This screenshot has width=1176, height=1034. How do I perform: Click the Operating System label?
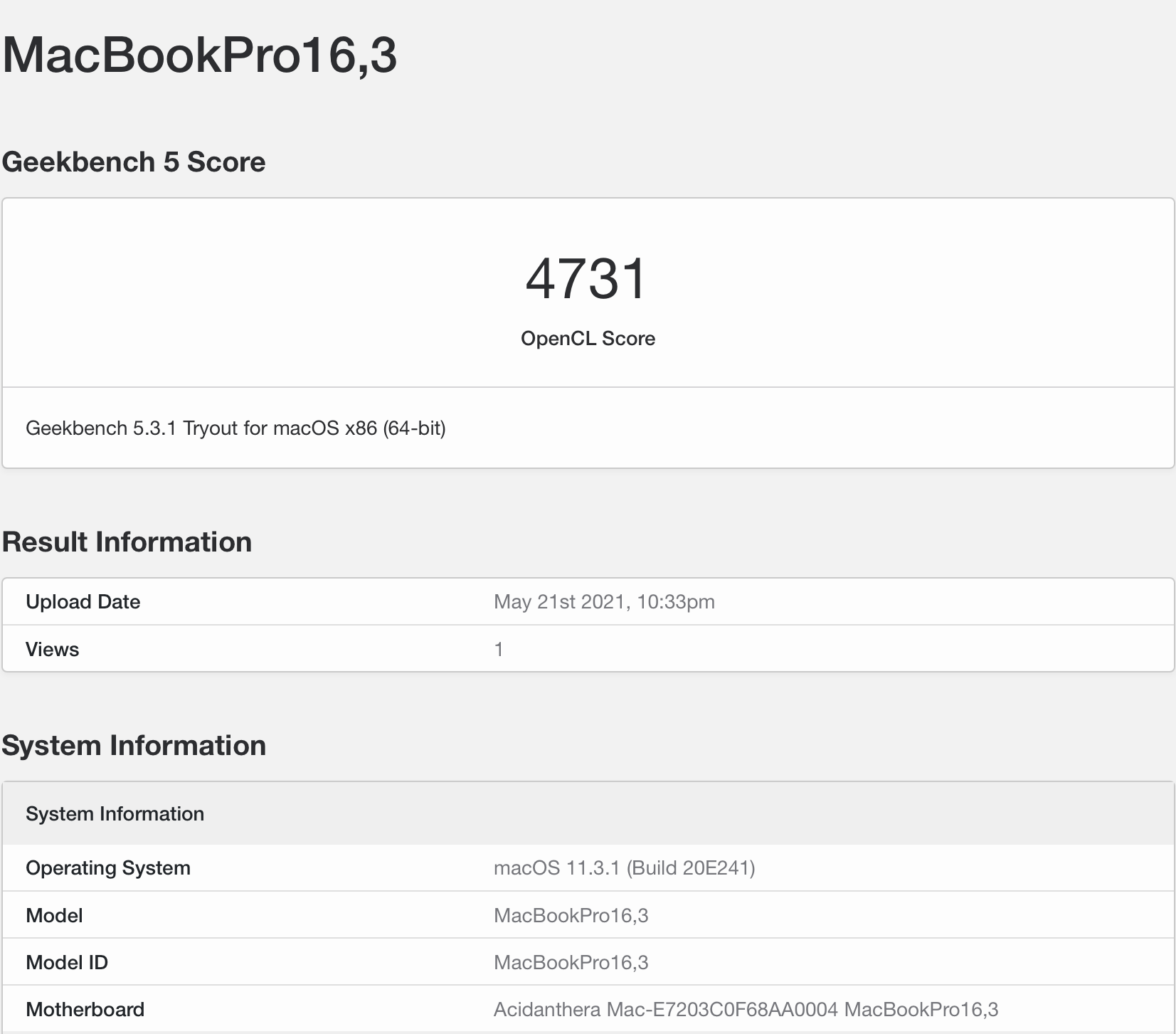(x=108, y=868)
